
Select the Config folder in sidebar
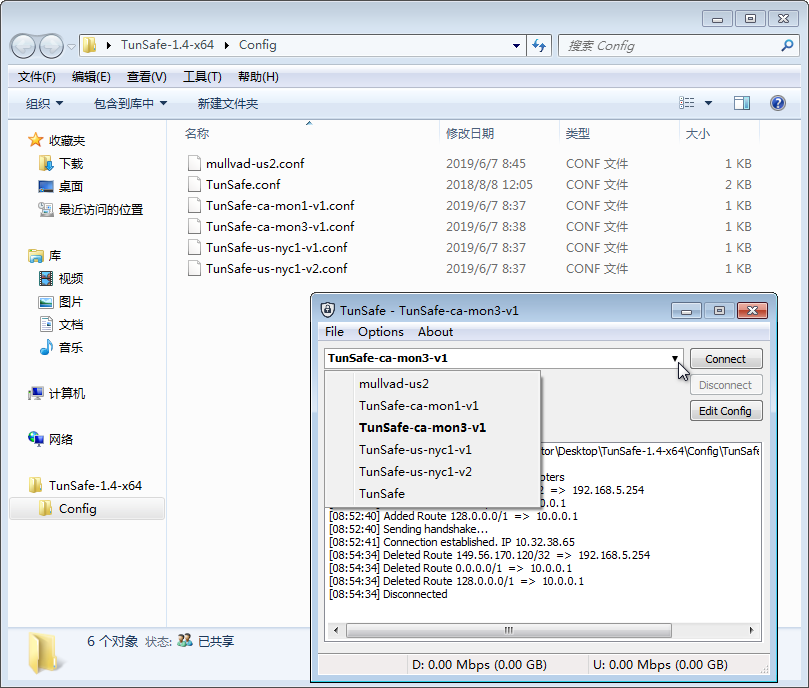[87, 509]
